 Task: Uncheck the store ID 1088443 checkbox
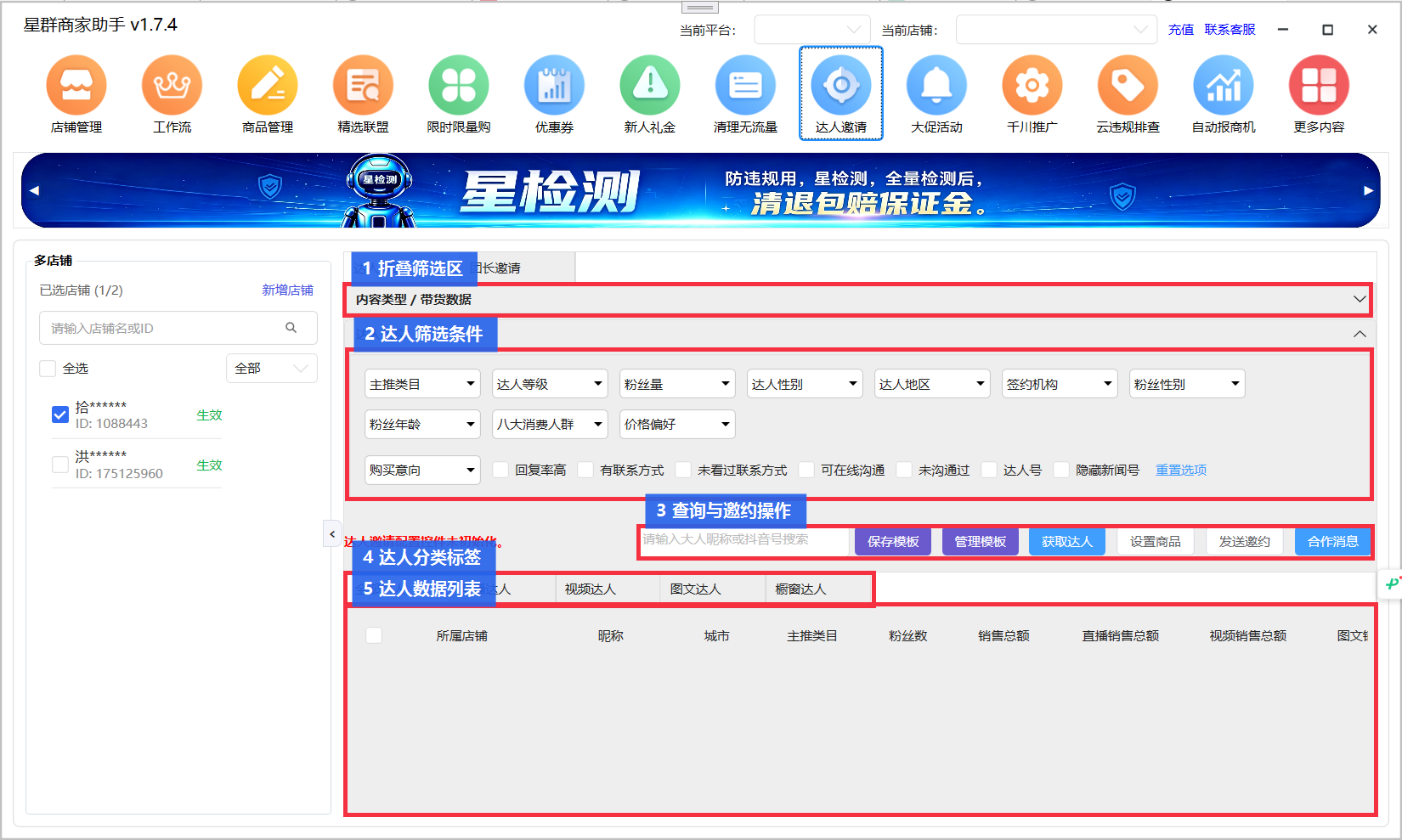pos(60,414)
